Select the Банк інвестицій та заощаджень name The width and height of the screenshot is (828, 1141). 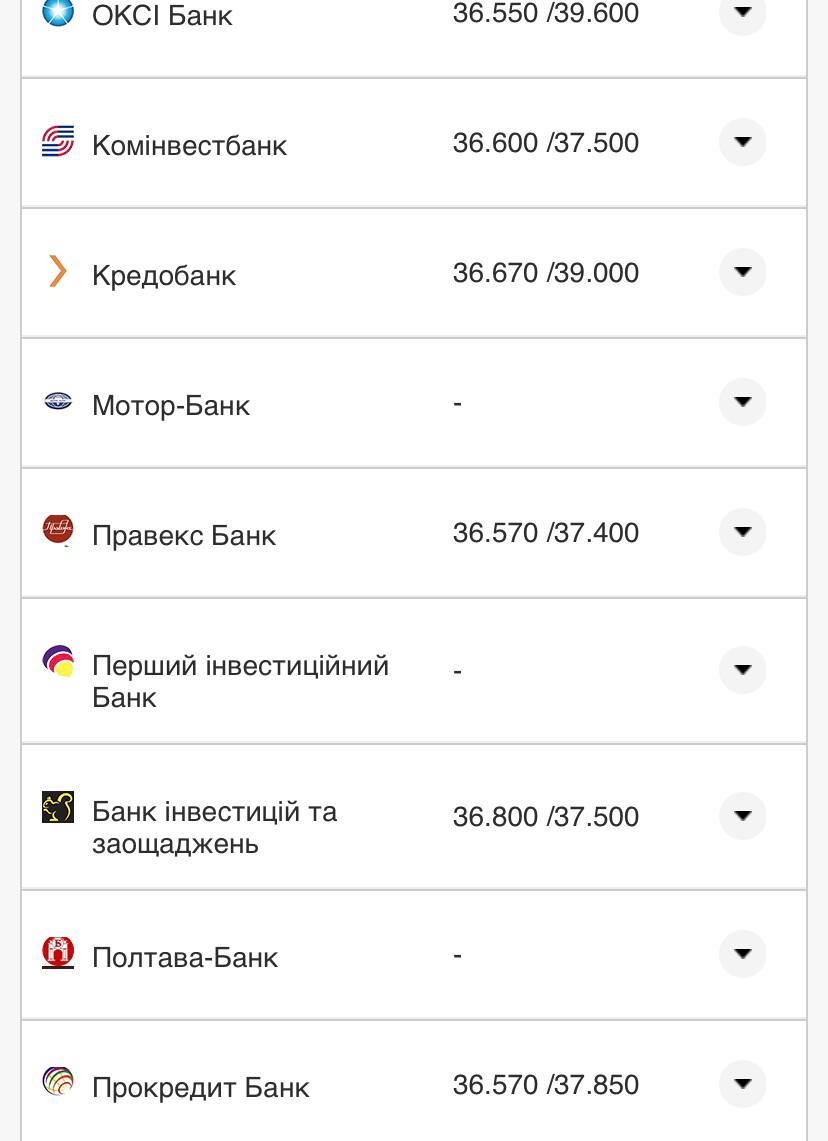[214, 827]
